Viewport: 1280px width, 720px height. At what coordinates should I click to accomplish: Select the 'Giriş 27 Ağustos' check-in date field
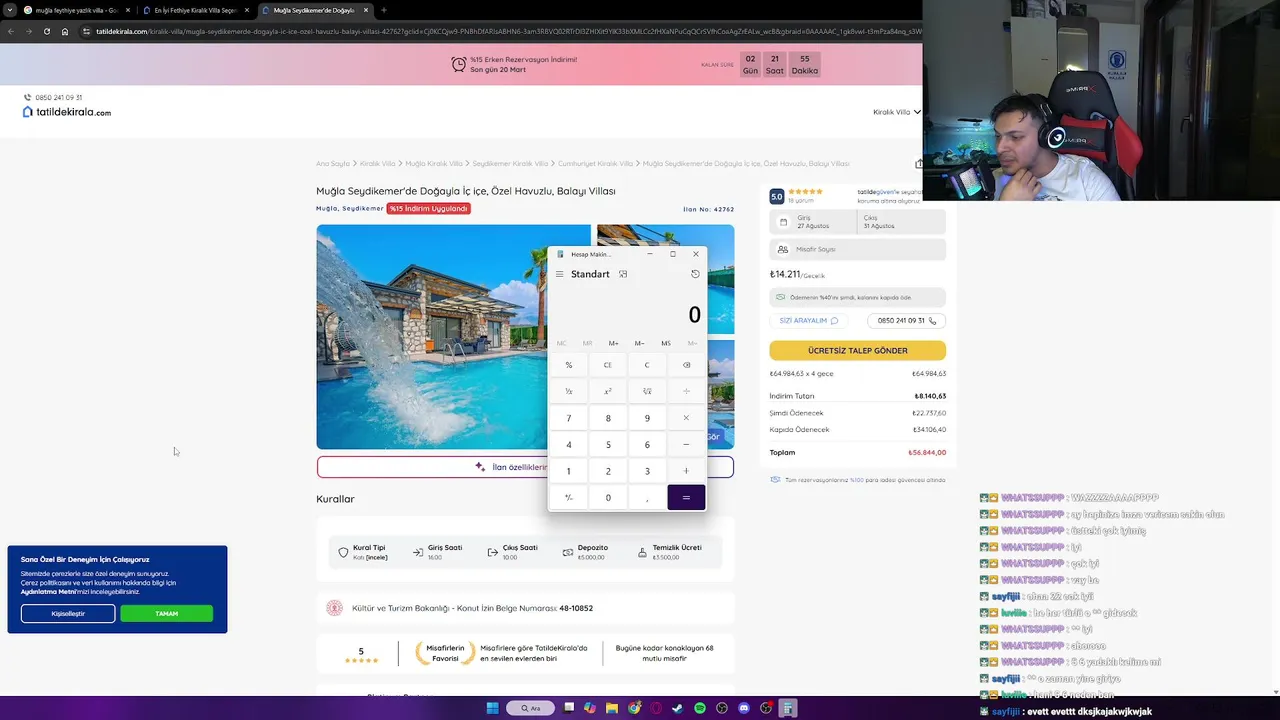tap(813, 221)
